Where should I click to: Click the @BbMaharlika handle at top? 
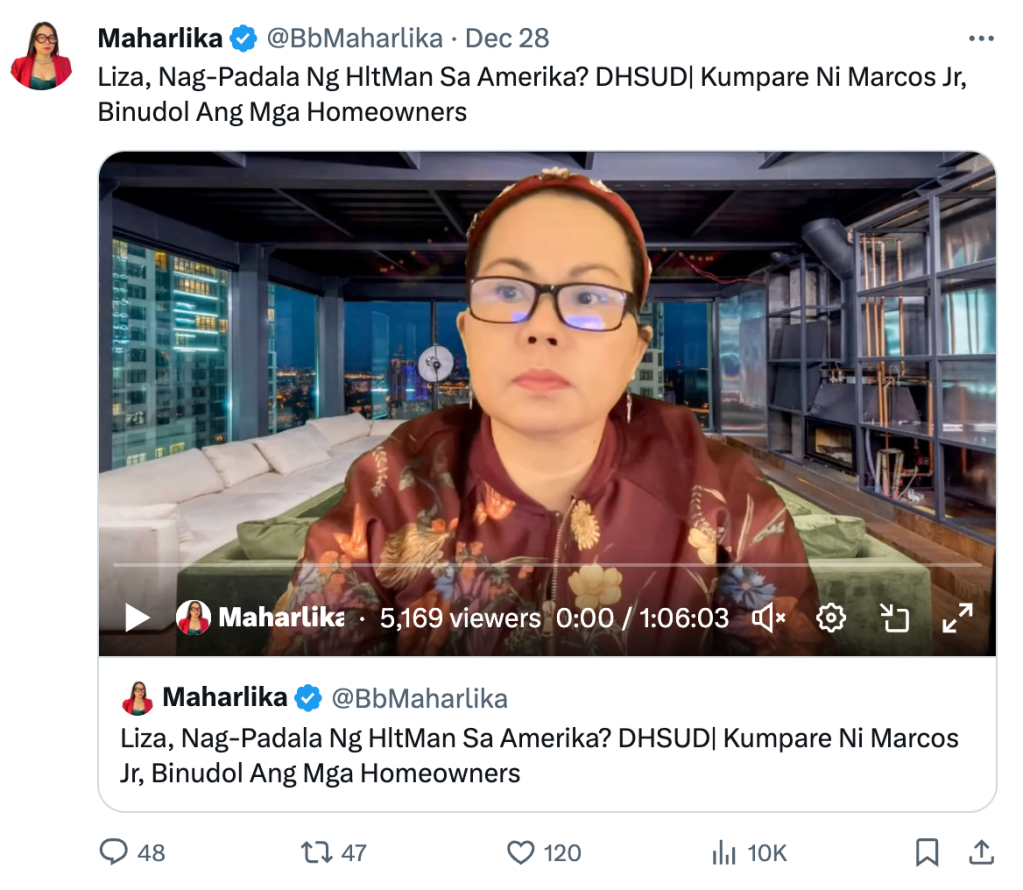tap(355, 38)
